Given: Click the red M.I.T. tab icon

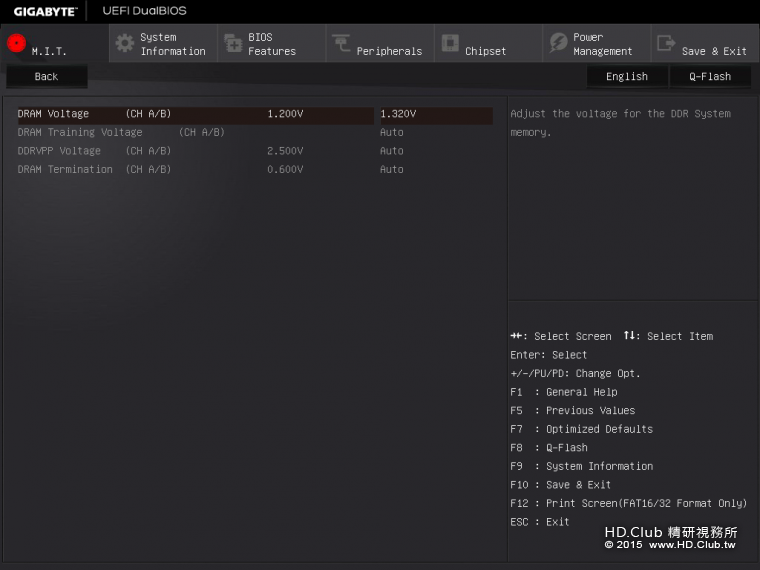Looking at the screenshot, I should pos(16,43).
